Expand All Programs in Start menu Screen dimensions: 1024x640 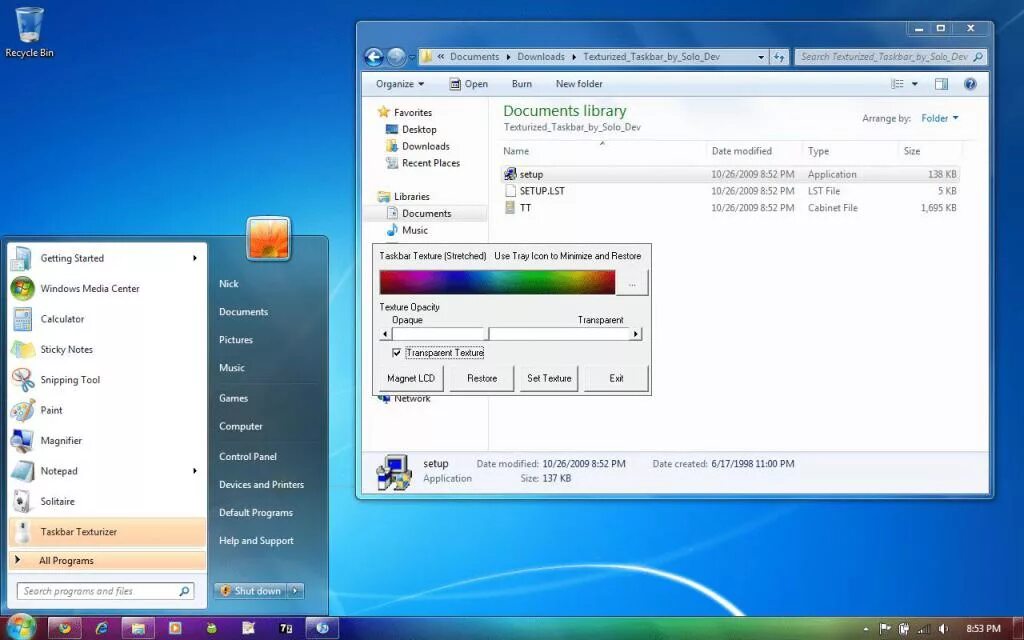click(107, 560)
